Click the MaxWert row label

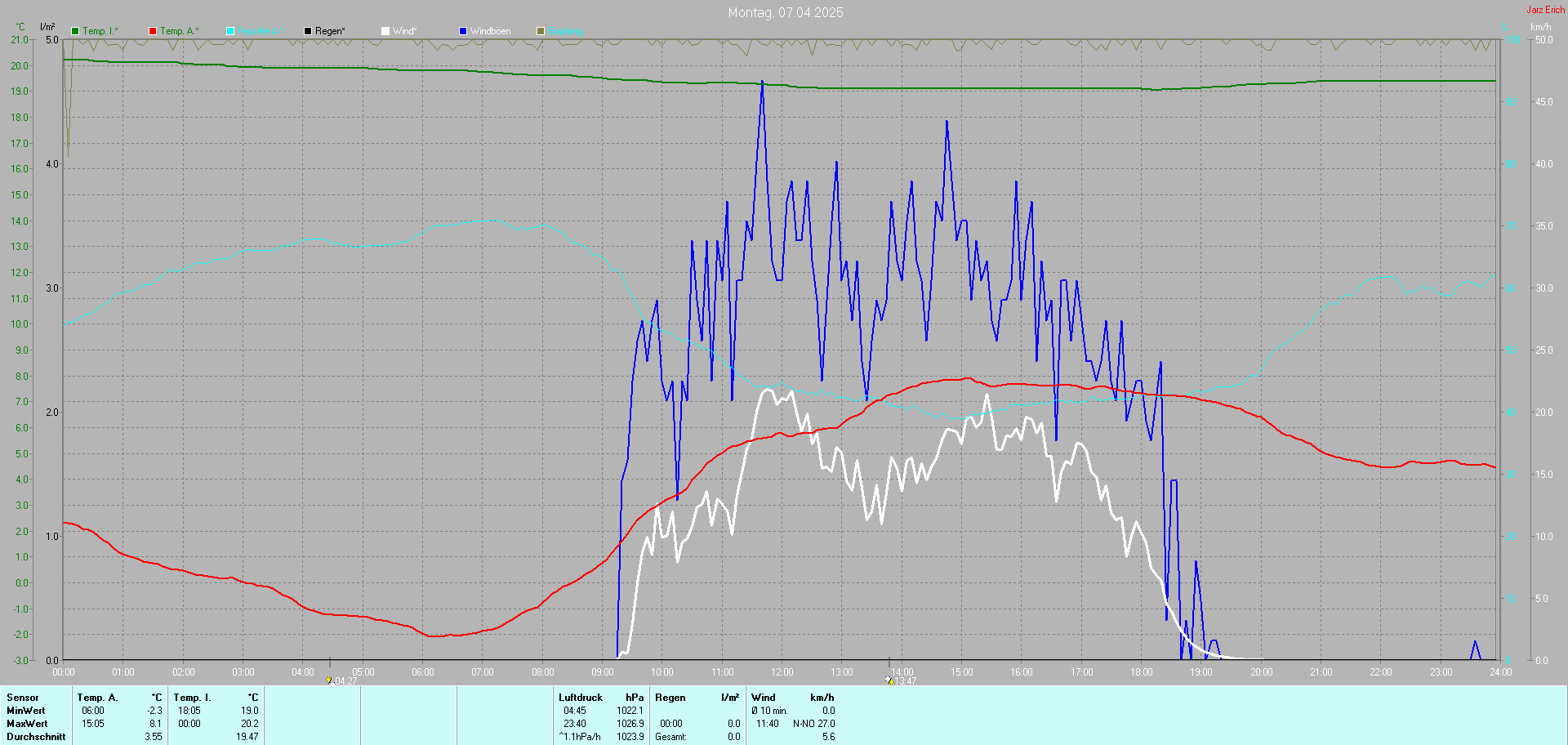tap(27, 724)
